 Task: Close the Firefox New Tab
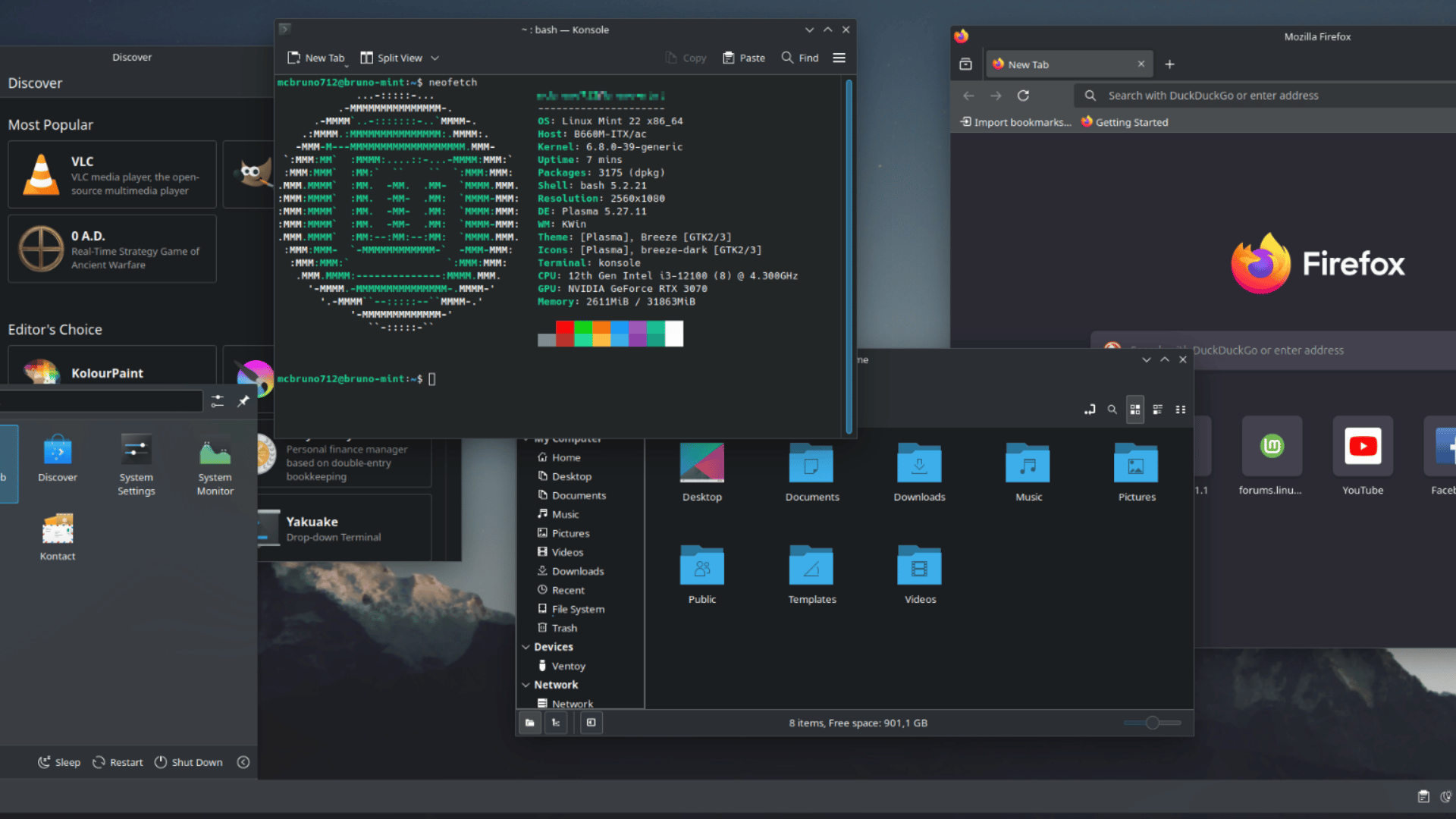pyautogui.click(x=1141, y=64)
